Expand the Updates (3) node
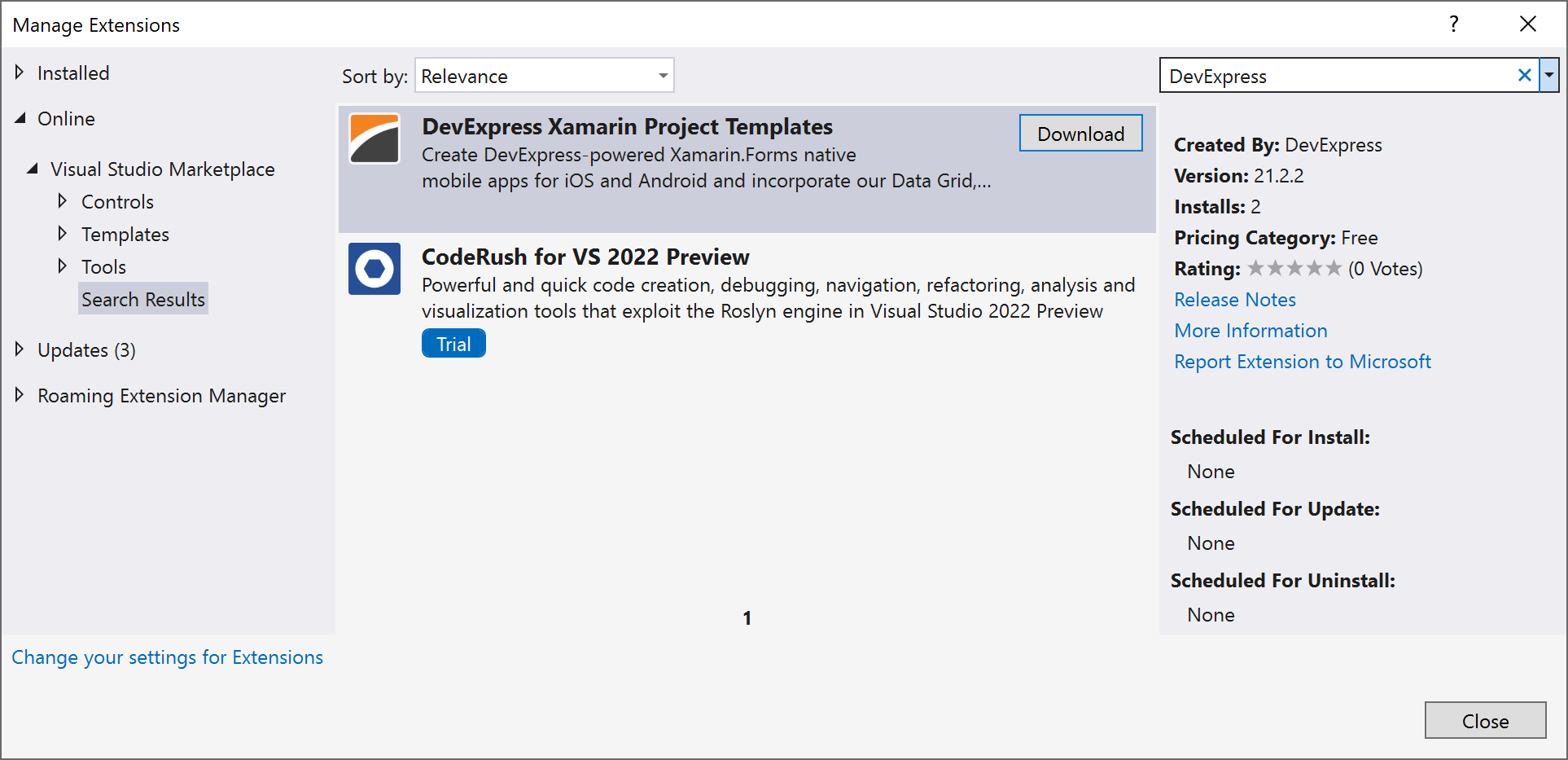 coord(20,349)
